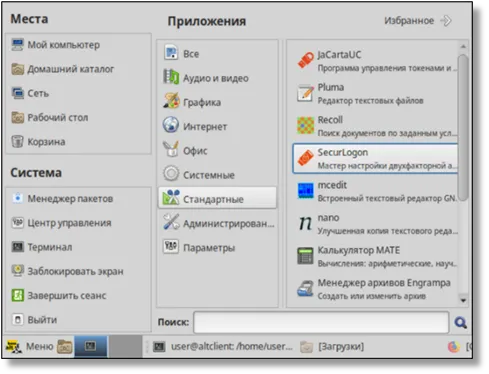The height and width of the screenshot is (374, 489).
Task: Select the Все applications category
Action: click(x=217, y=54)
